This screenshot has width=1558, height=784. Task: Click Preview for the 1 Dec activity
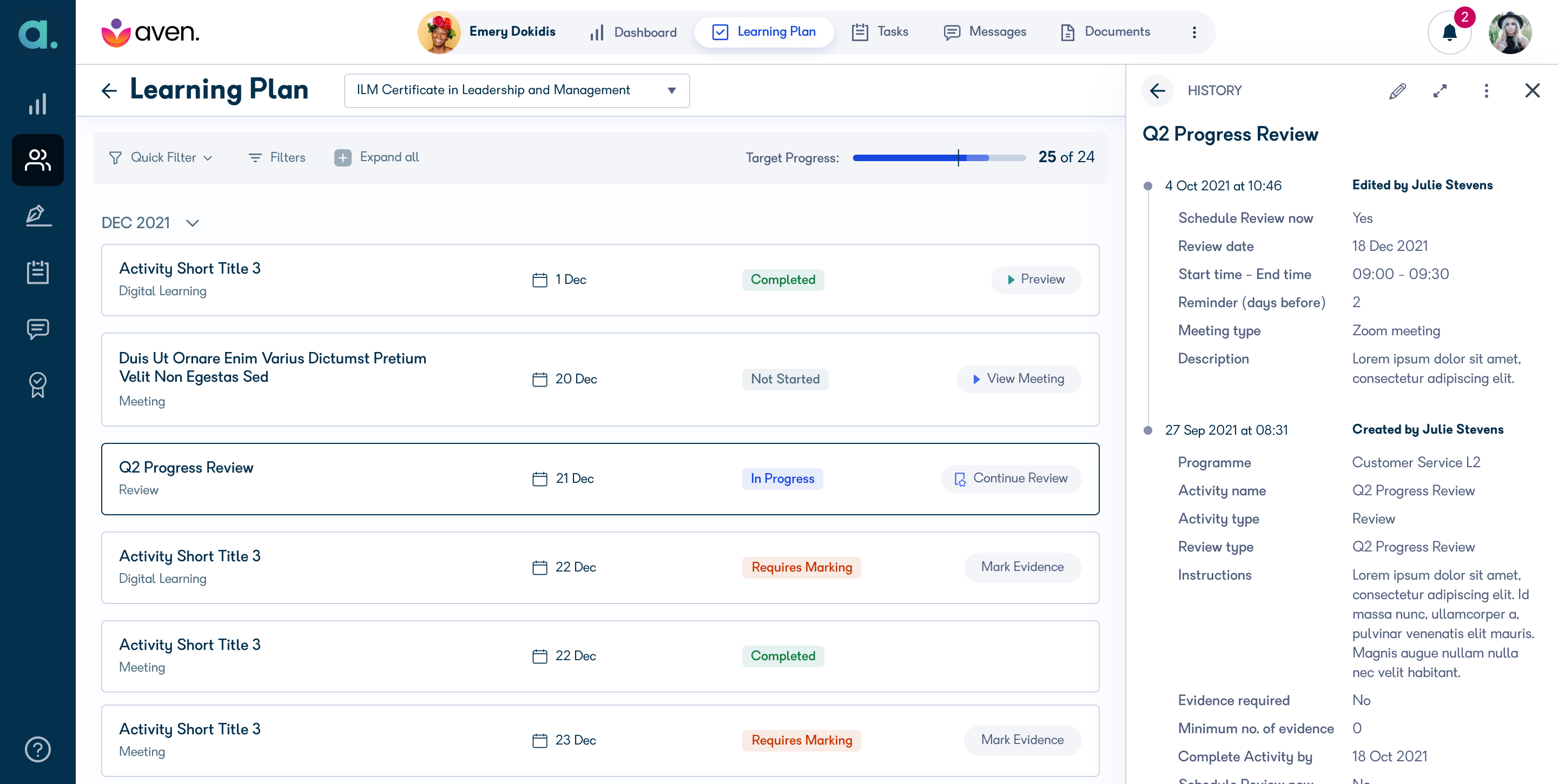click(1036, 280)
